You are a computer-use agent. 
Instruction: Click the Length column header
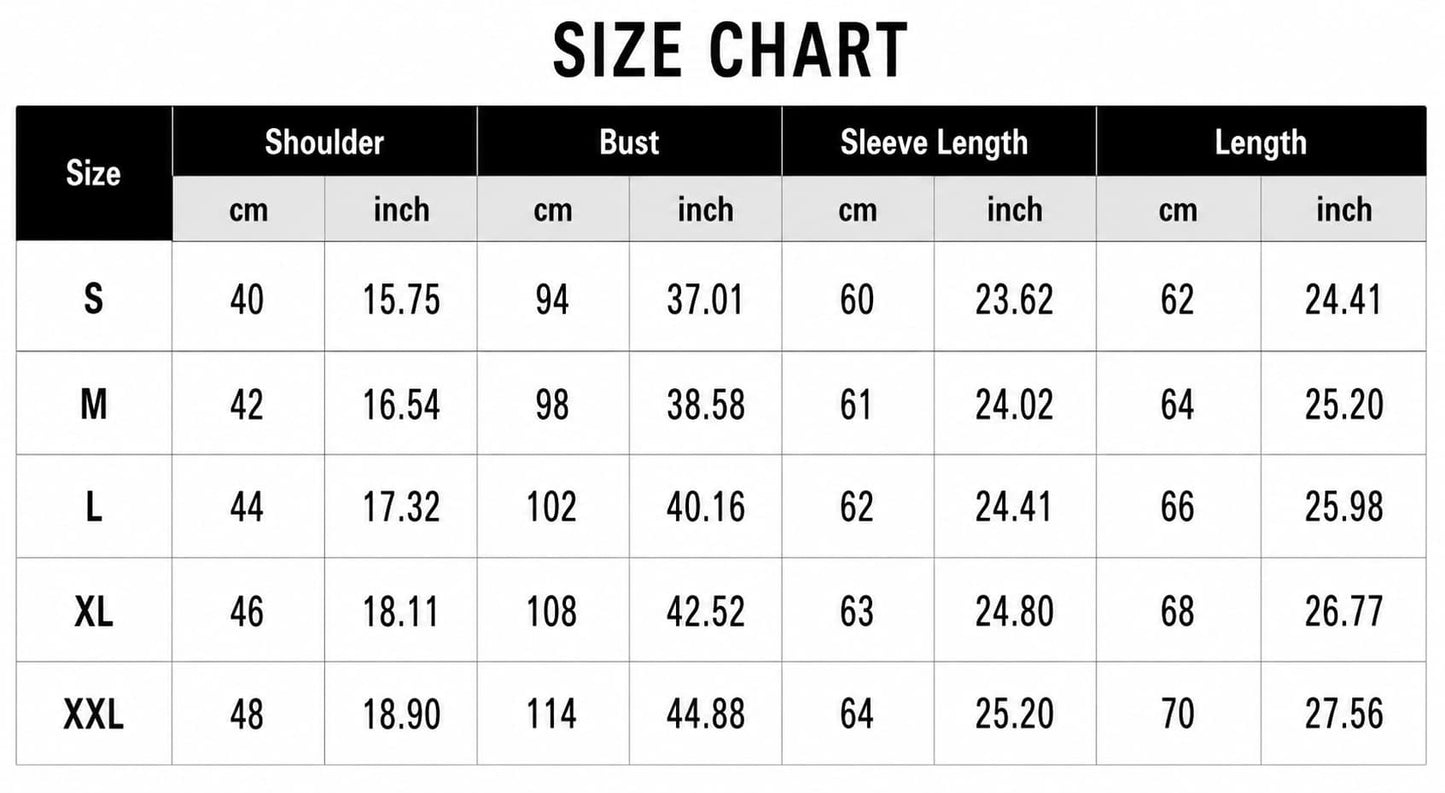[1261, 142]
